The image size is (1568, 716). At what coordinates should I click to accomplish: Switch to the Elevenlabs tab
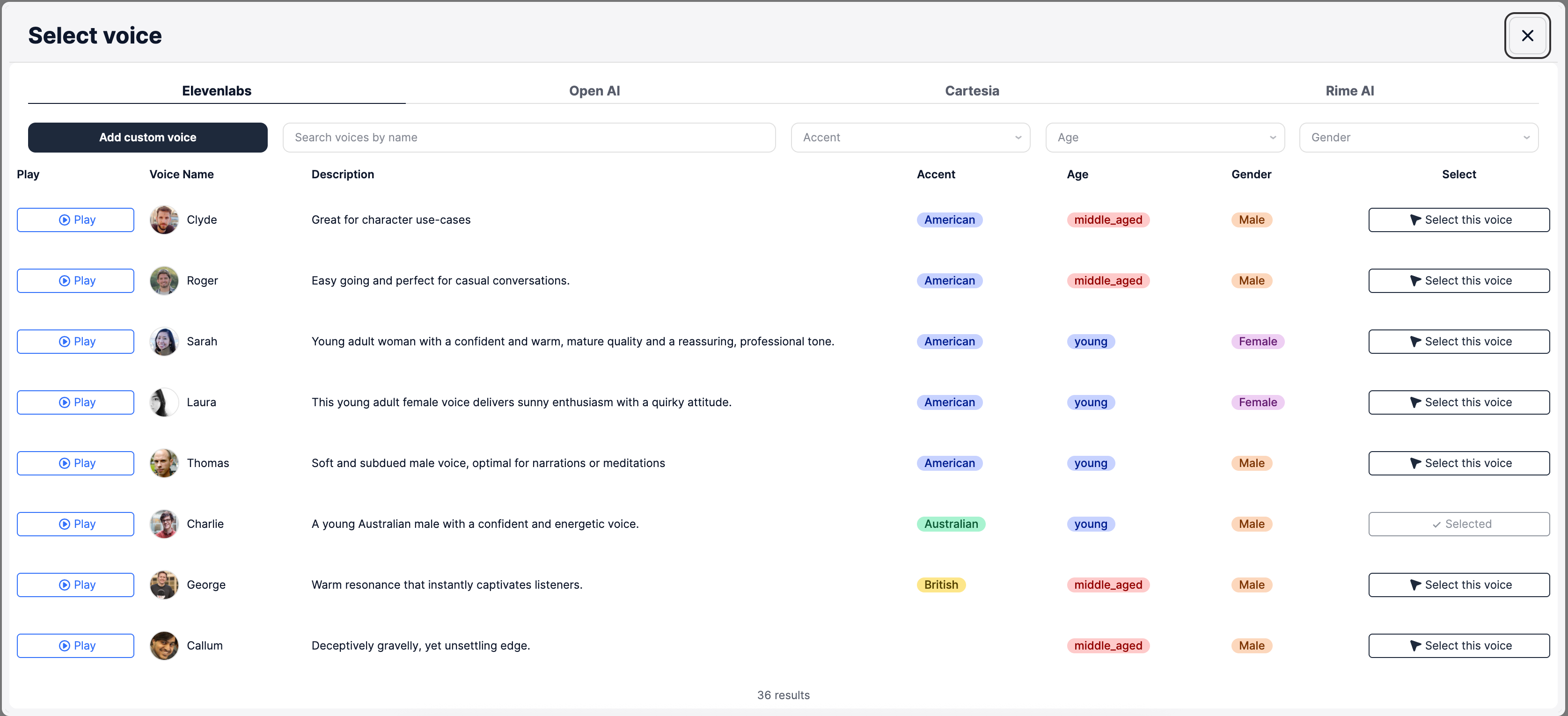coord(217,91)
